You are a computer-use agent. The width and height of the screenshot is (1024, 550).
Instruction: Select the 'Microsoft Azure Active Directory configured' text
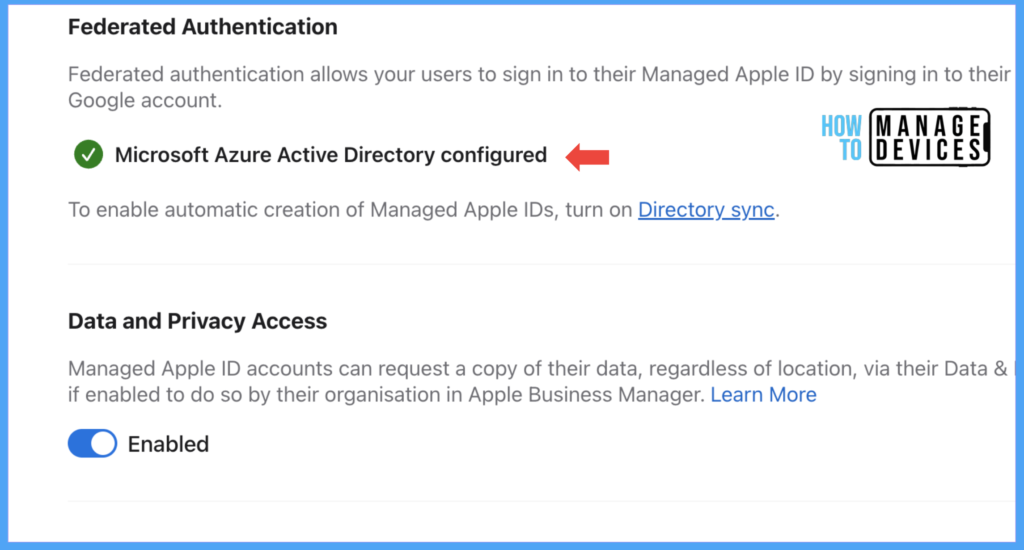point(331,155)
